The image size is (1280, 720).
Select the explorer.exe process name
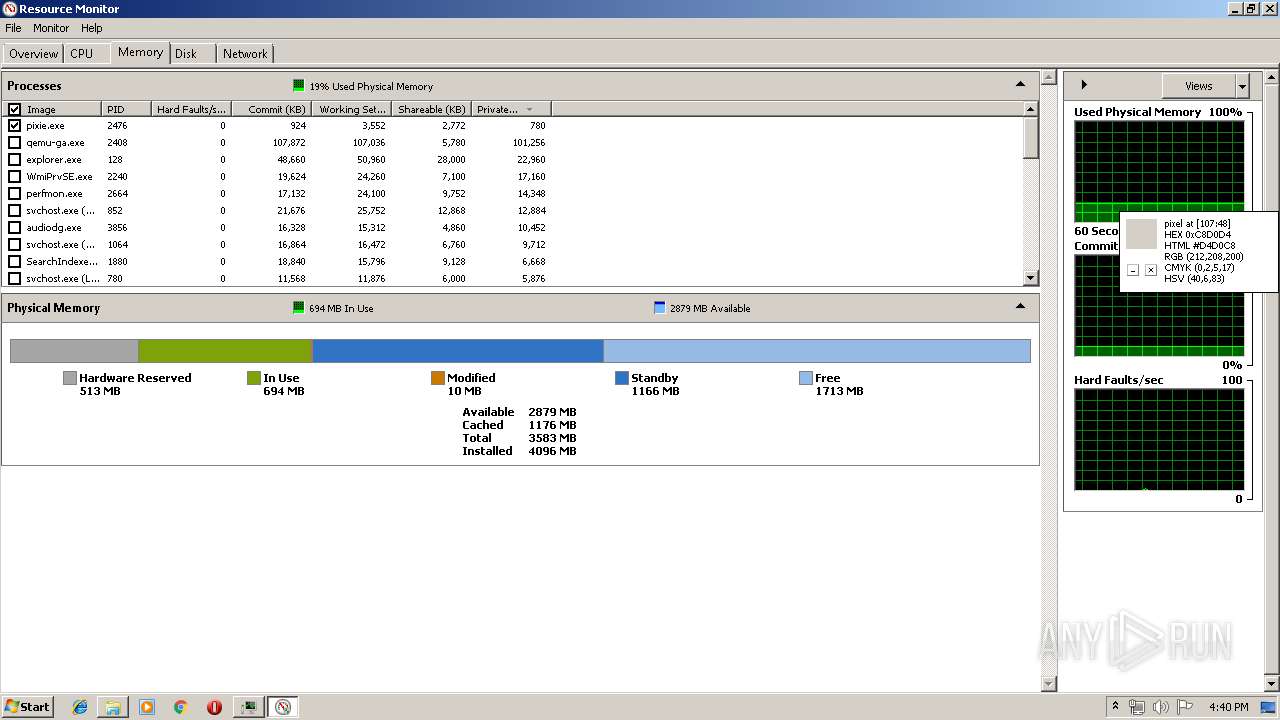[x=54, y=160]
